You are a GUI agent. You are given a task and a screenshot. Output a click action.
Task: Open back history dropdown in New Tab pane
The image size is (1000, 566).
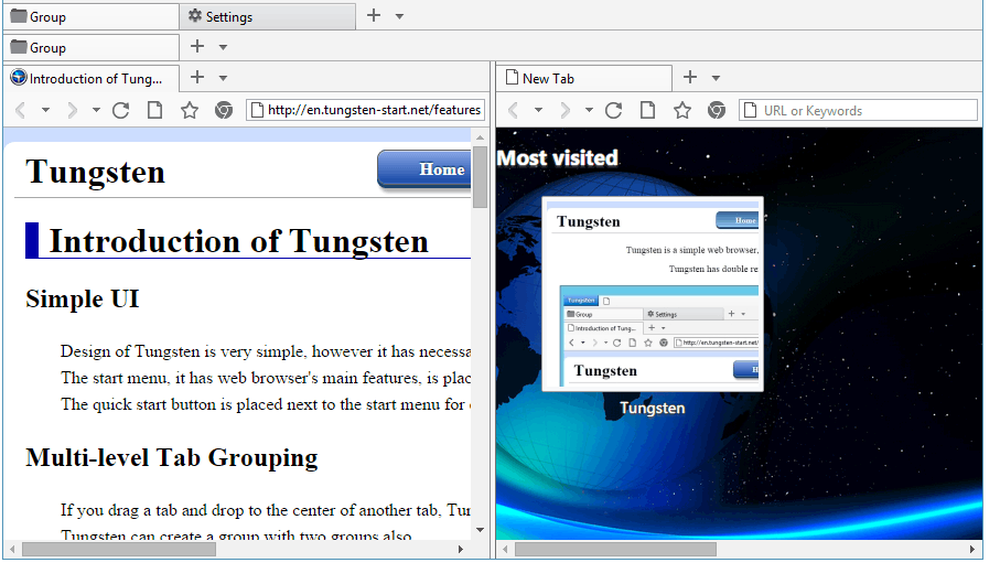[x=538, y=111]
